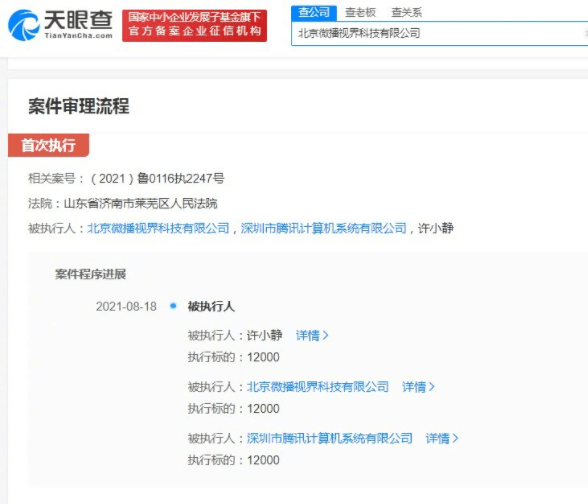Click the 案件程序进展 section title
Image resolution: width=588 pixels, height=504 pixels.
tap(90, 274)
